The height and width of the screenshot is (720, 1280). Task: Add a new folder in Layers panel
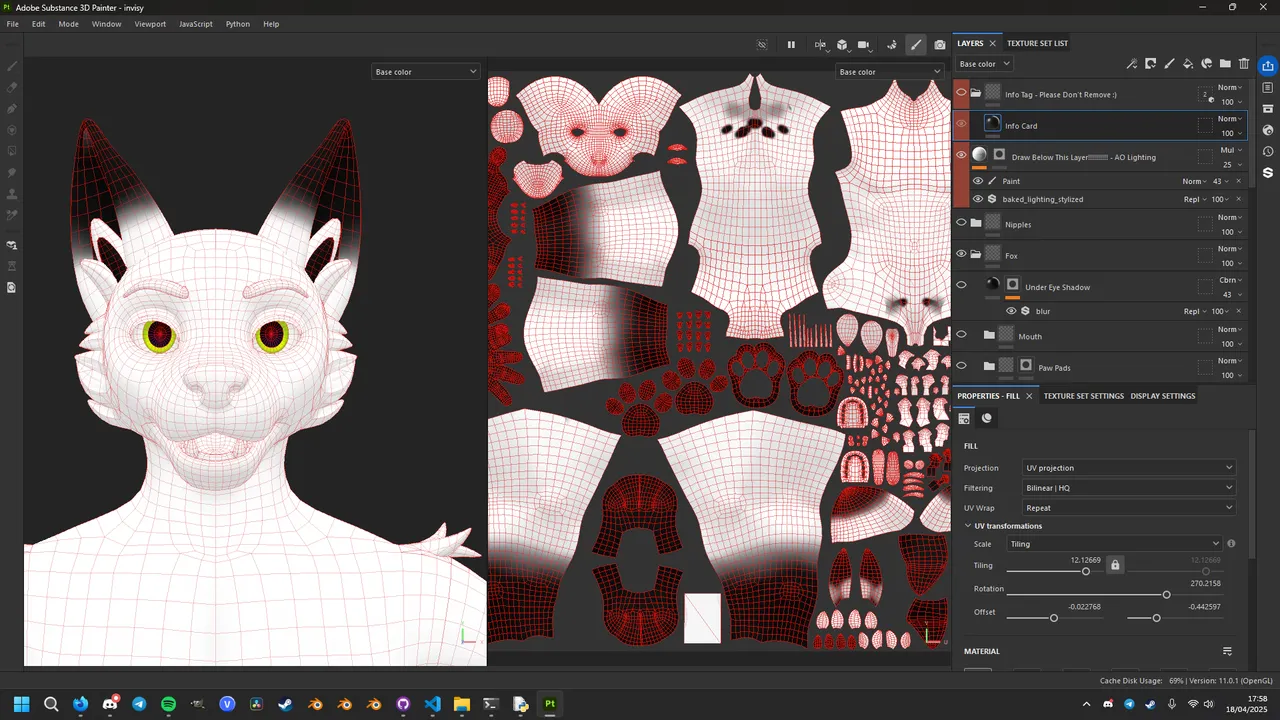[1225, 64]
